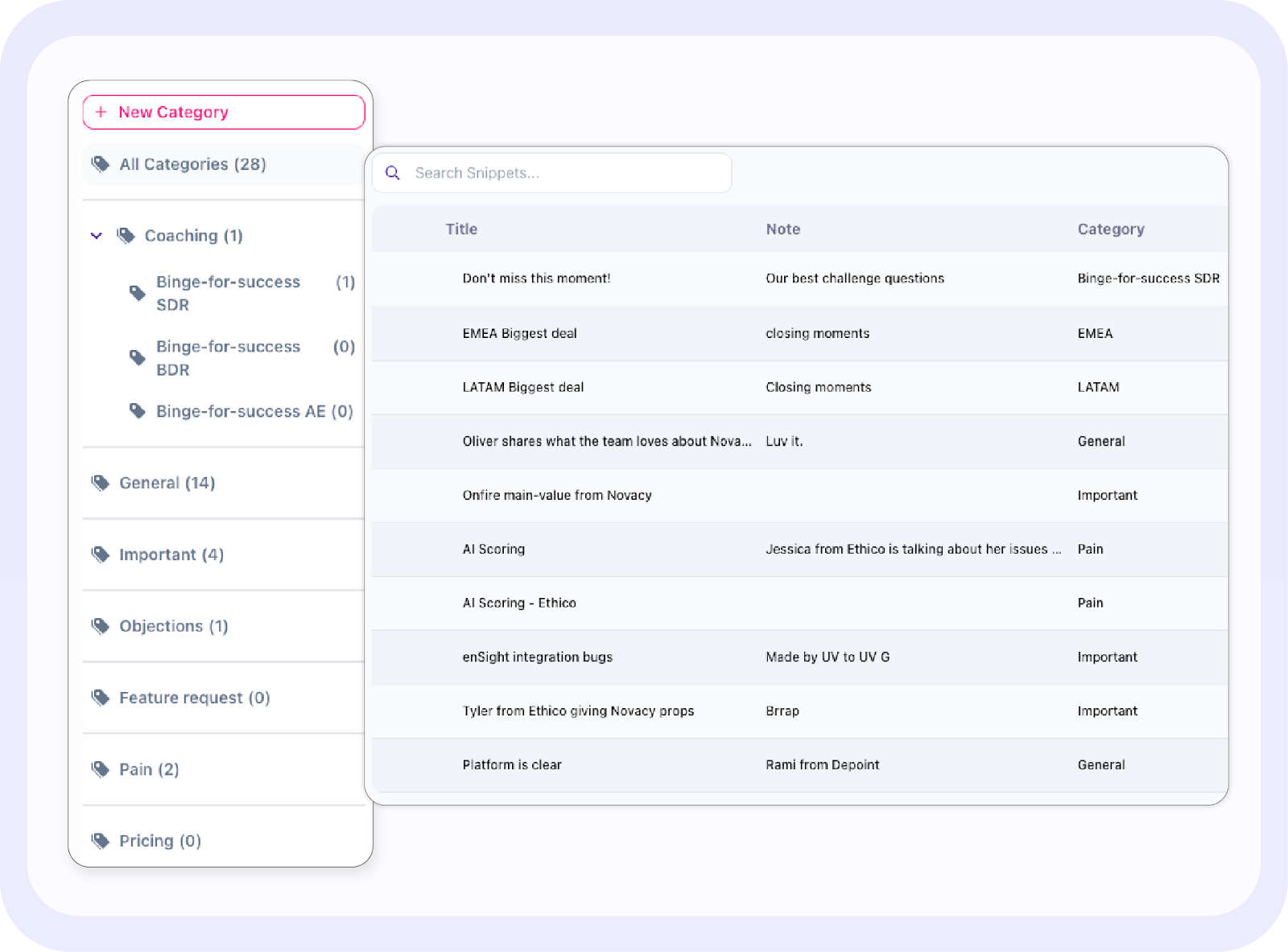Click General category in Platform is clear row

click(x=1101, y=764)
